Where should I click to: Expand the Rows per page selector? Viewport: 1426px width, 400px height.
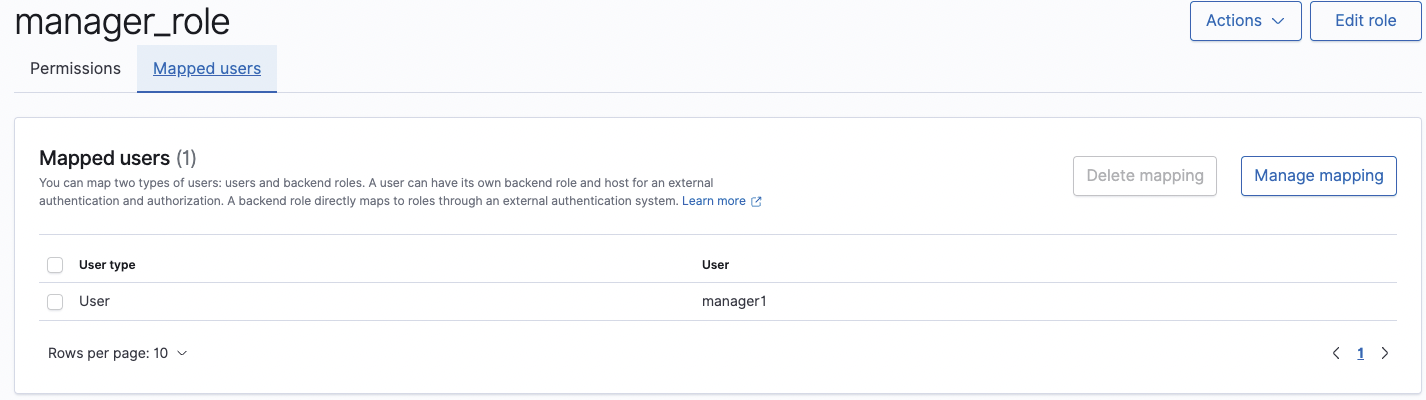coord(118,353)
